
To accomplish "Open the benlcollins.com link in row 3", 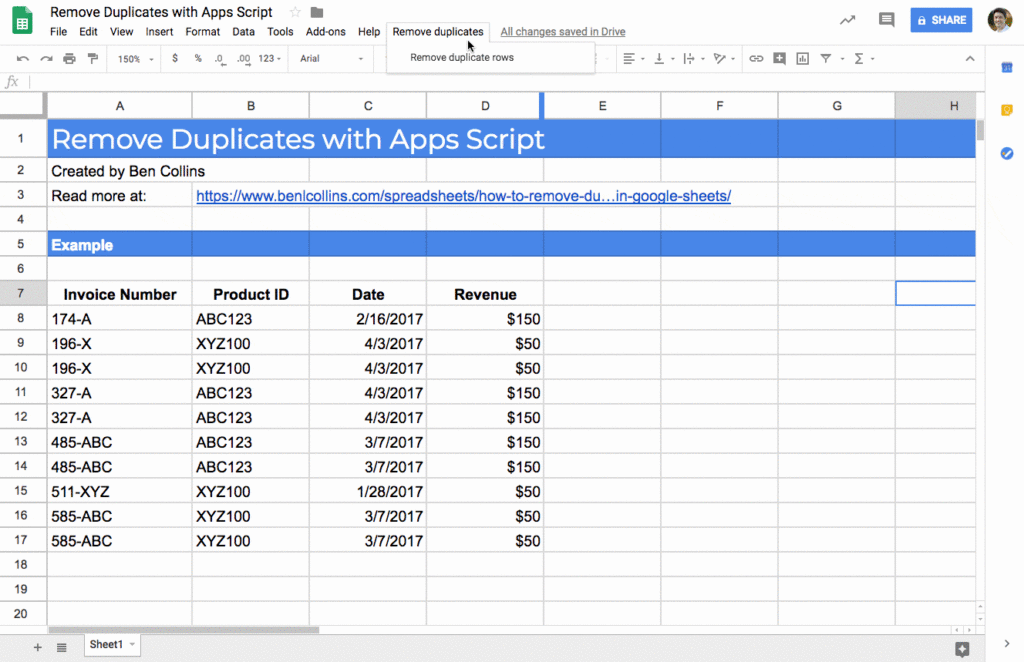I will tap(463, 196).
